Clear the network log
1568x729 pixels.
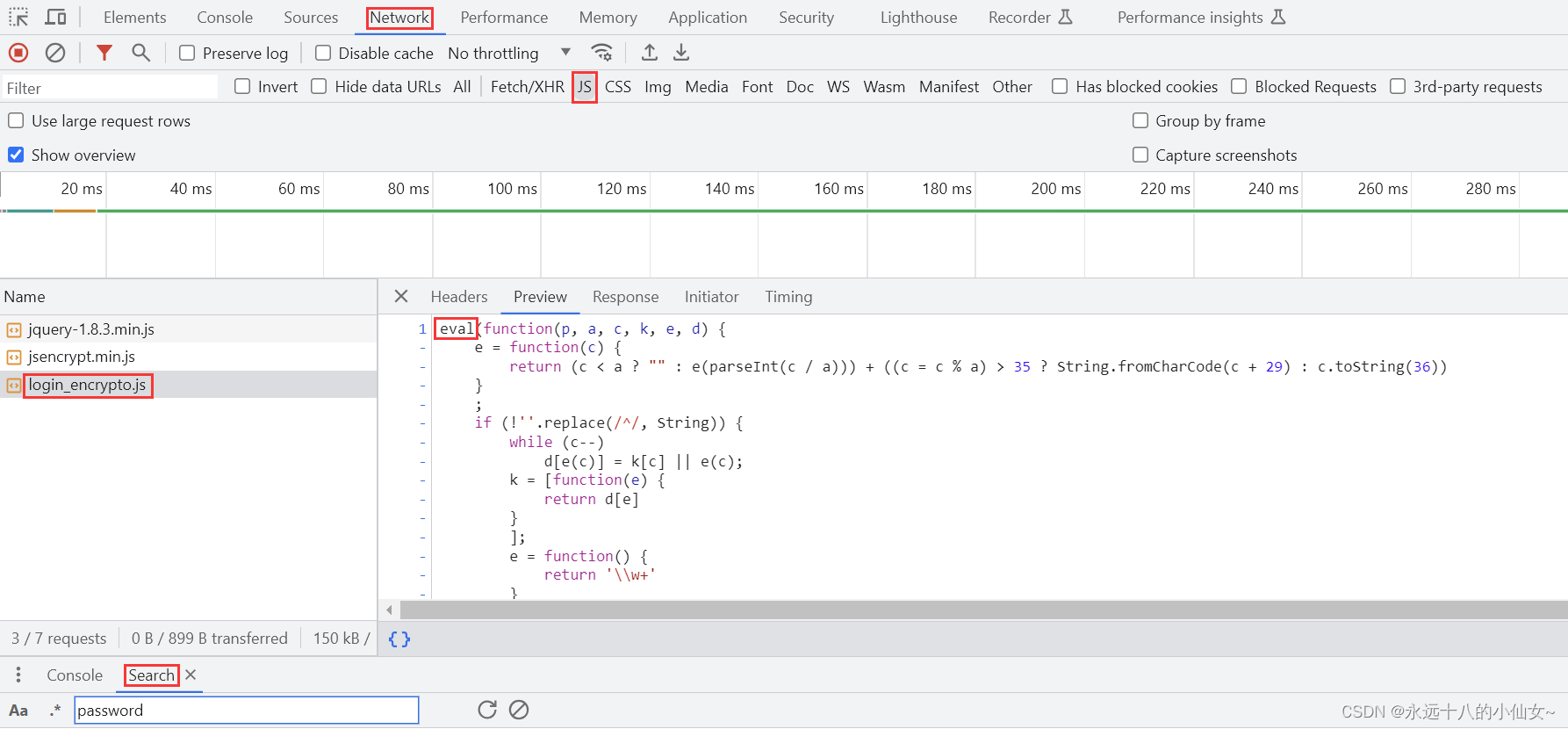tap(55, 53)
